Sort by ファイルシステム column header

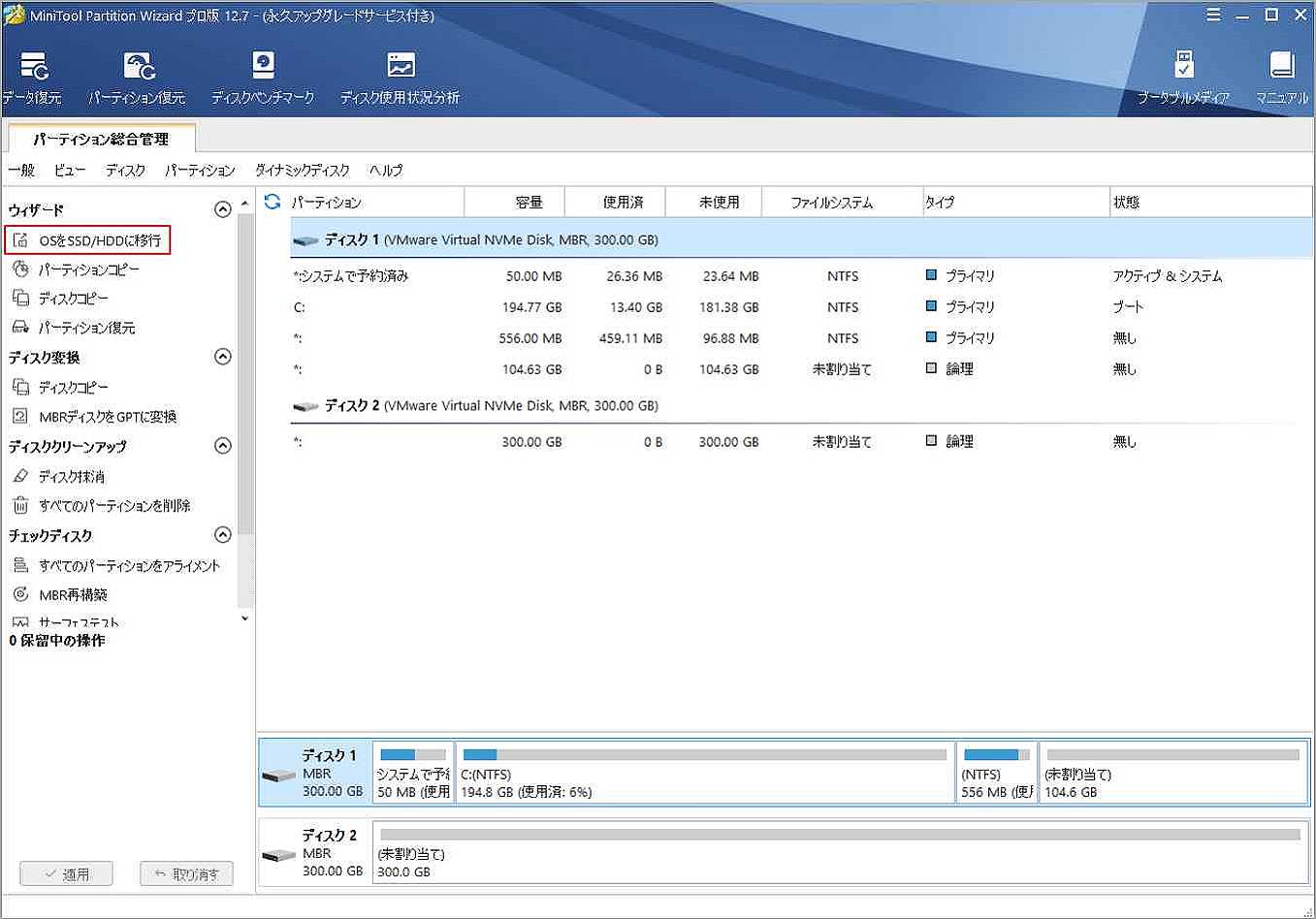pyautogui.click(x=842, y=202)
